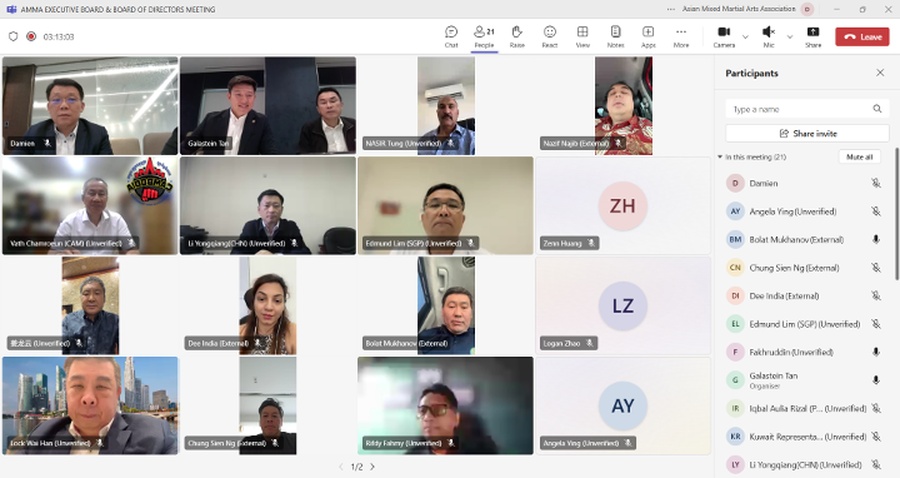Open the React emoji menu
Viewport: 900px width, 478px height.
coord(550,36)
